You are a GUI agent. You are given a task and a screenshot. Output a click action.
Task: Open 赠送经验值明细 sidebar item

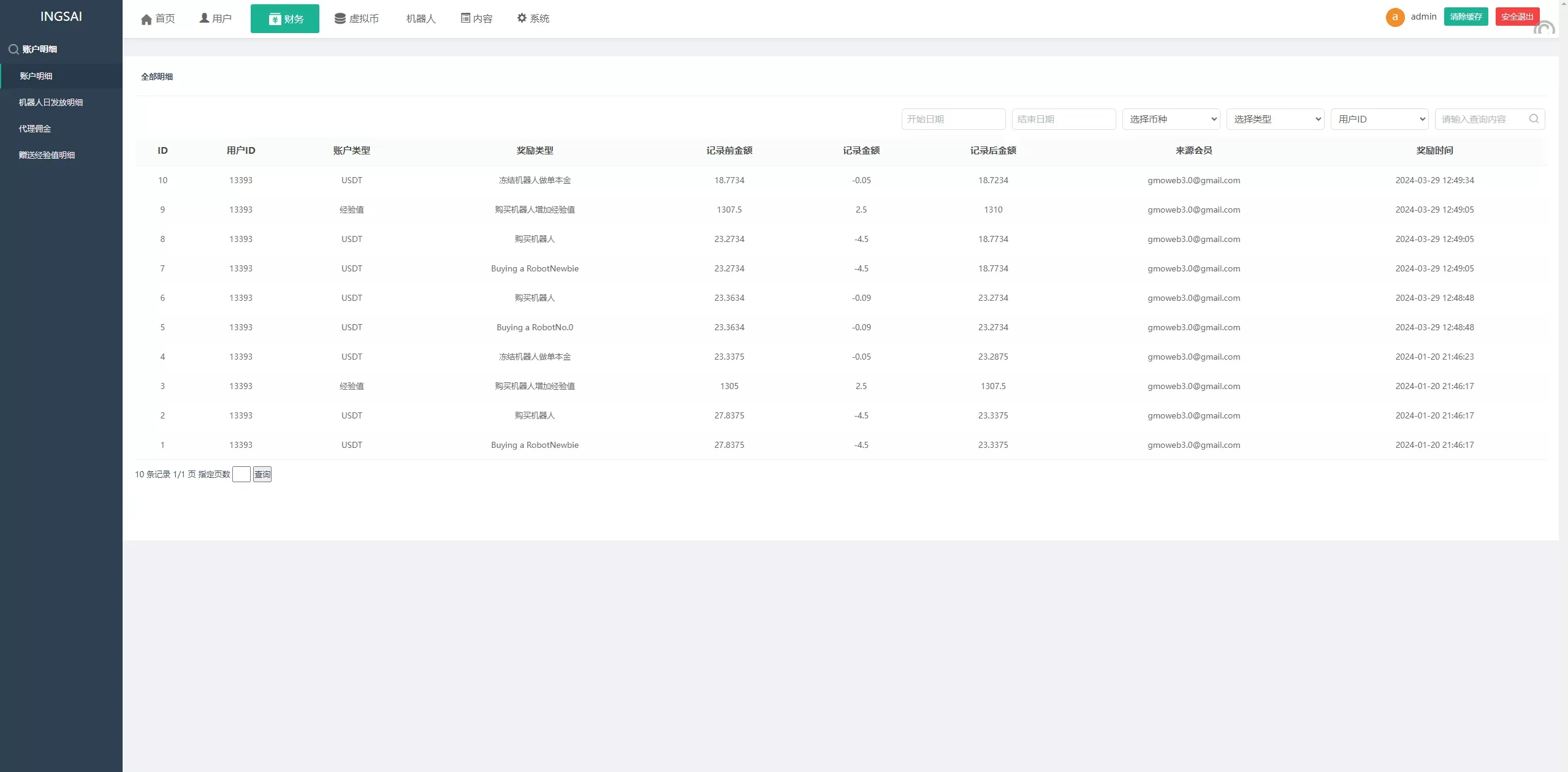click(x=47, y=155)
